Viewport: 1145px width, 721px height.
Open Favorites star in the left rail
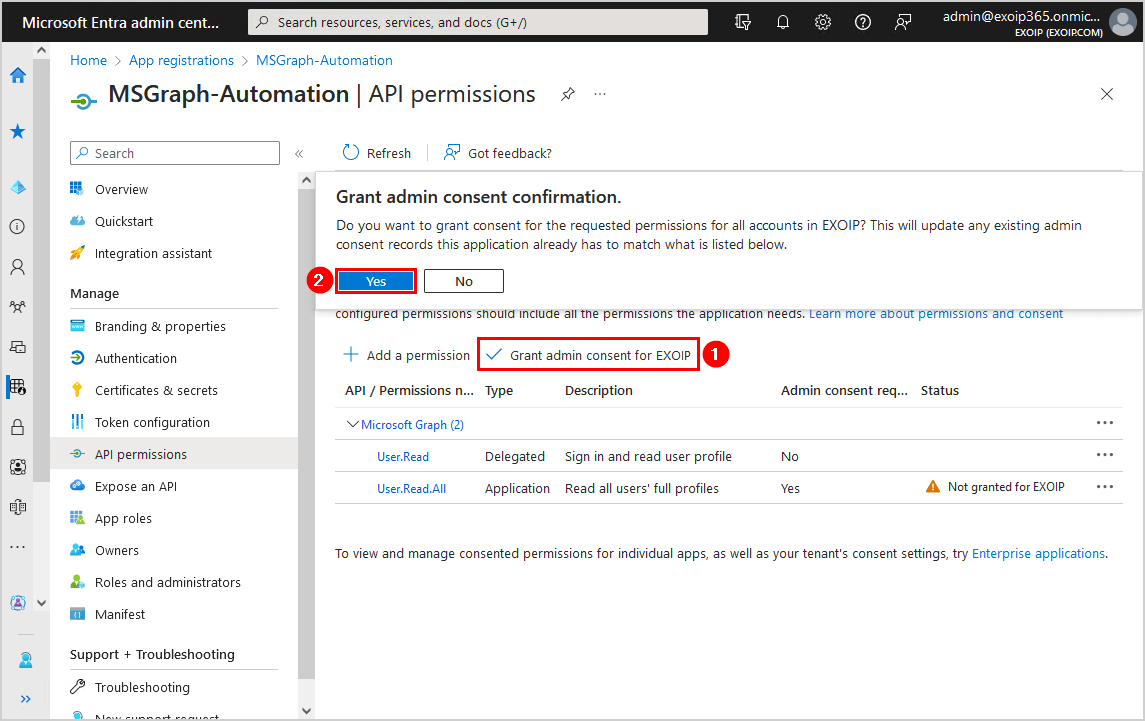click(x=17, y=131)
